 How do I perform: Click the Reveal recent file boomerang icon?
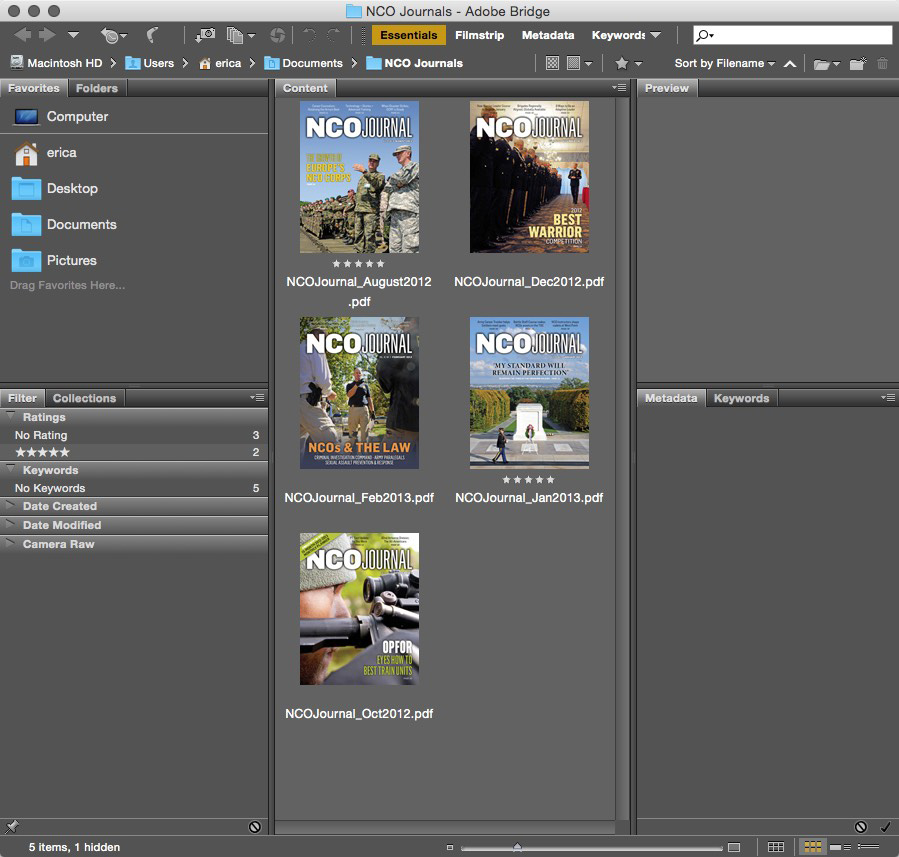point(108,35)
